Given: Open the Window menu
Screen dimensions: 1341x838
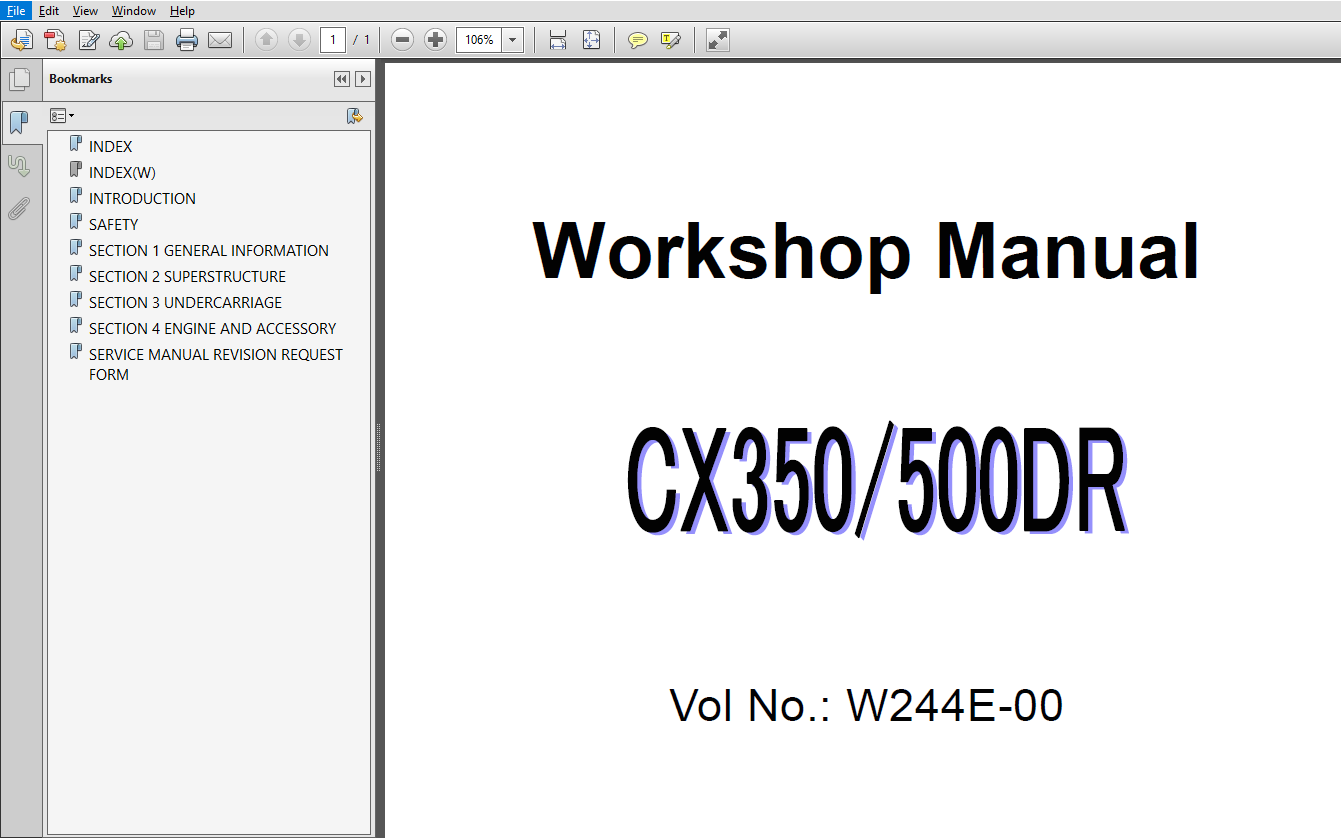Looking at the screenshot, I should [x=133, y=11].
